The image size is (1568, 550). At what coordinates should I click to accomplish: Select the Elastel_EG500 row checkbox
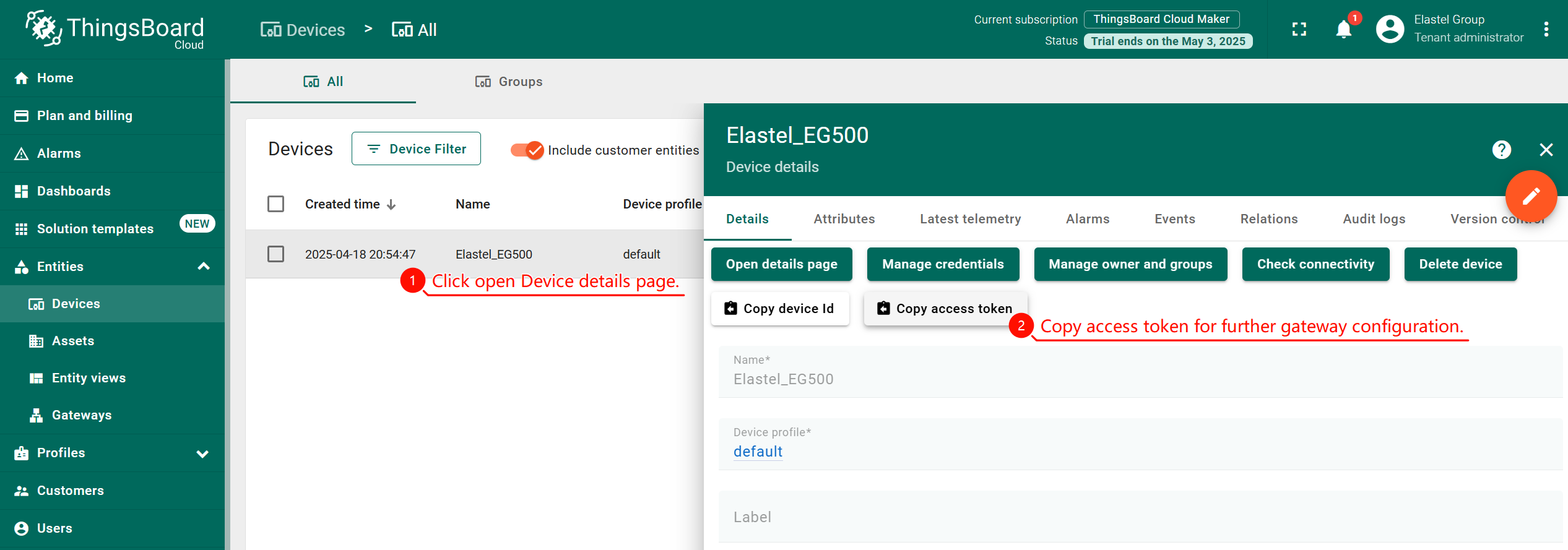275,254
